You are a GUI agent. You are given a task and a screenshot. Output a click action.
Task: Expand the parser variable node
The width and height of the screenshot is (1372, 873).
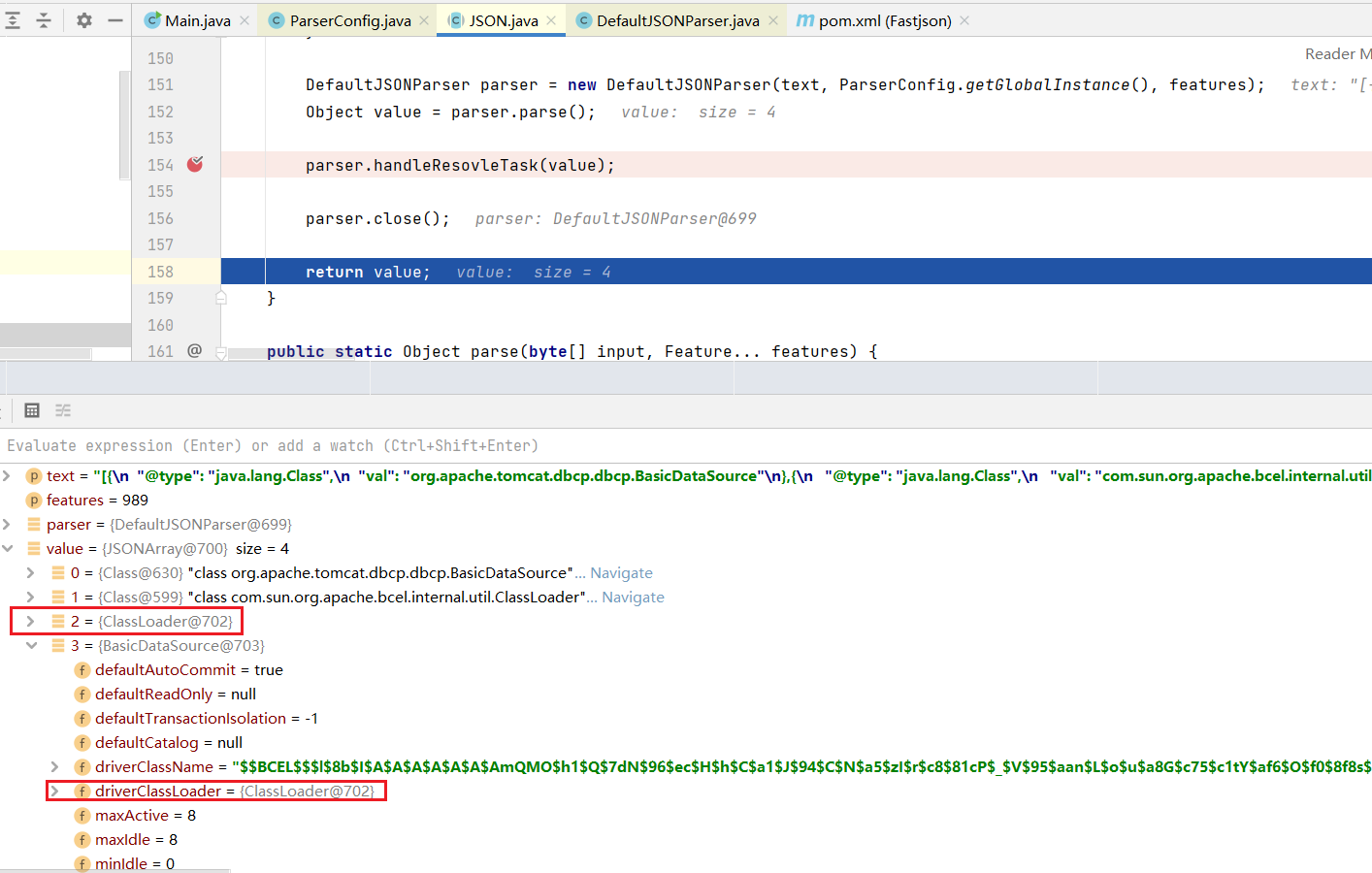(7, 524)
